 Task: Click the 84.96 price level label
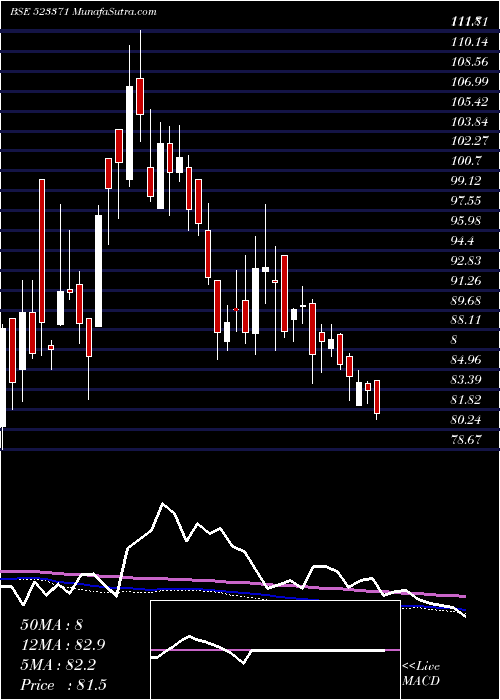[x=466, y=360]
